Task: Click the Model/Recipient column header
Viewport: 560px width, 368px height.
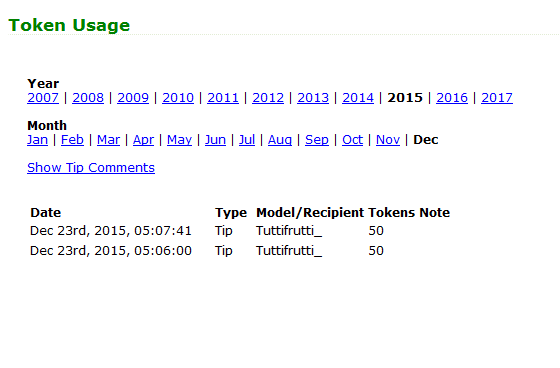Action: coord(310,213)
